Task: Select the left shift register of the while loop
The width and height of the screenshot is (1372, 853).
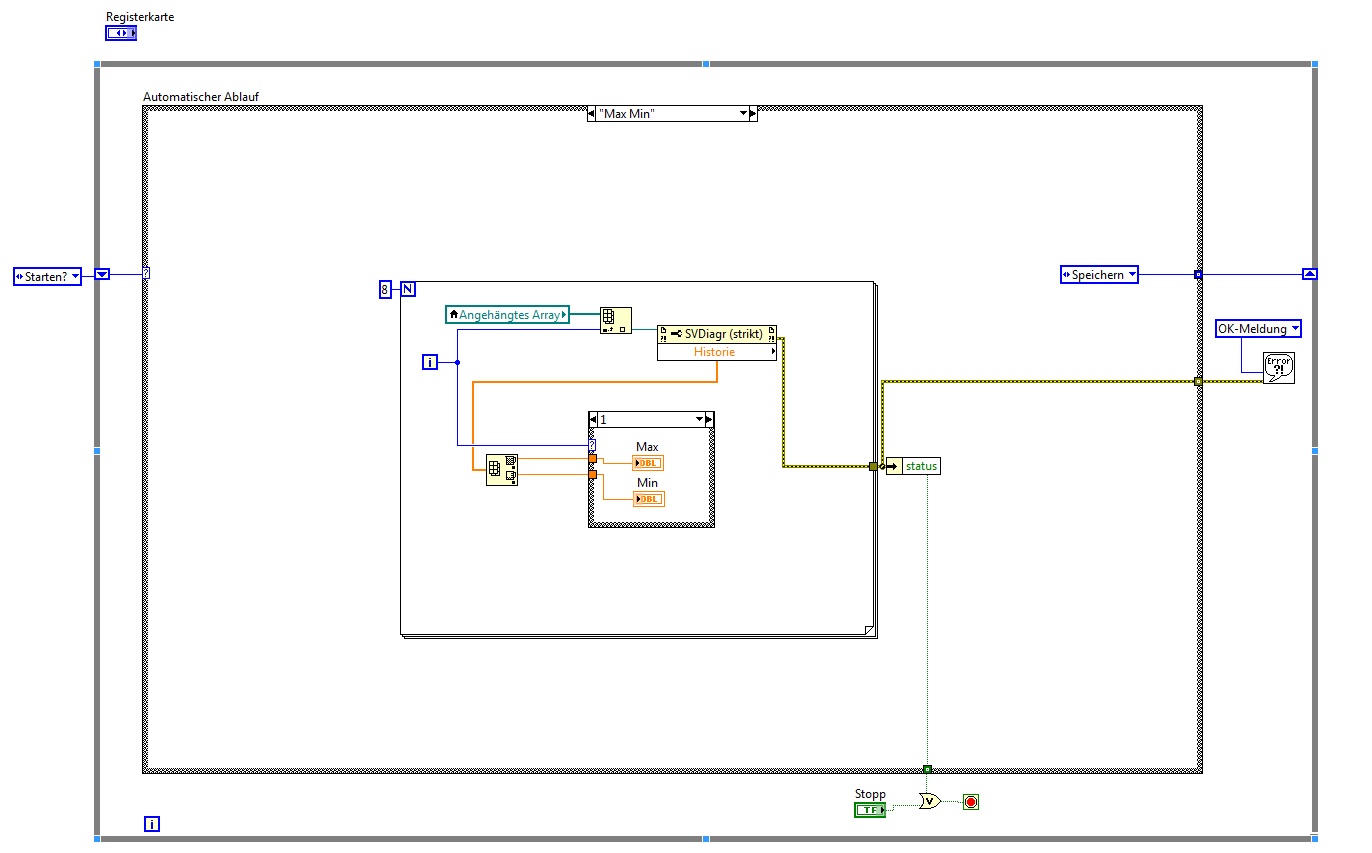Action: coord(102,275)
